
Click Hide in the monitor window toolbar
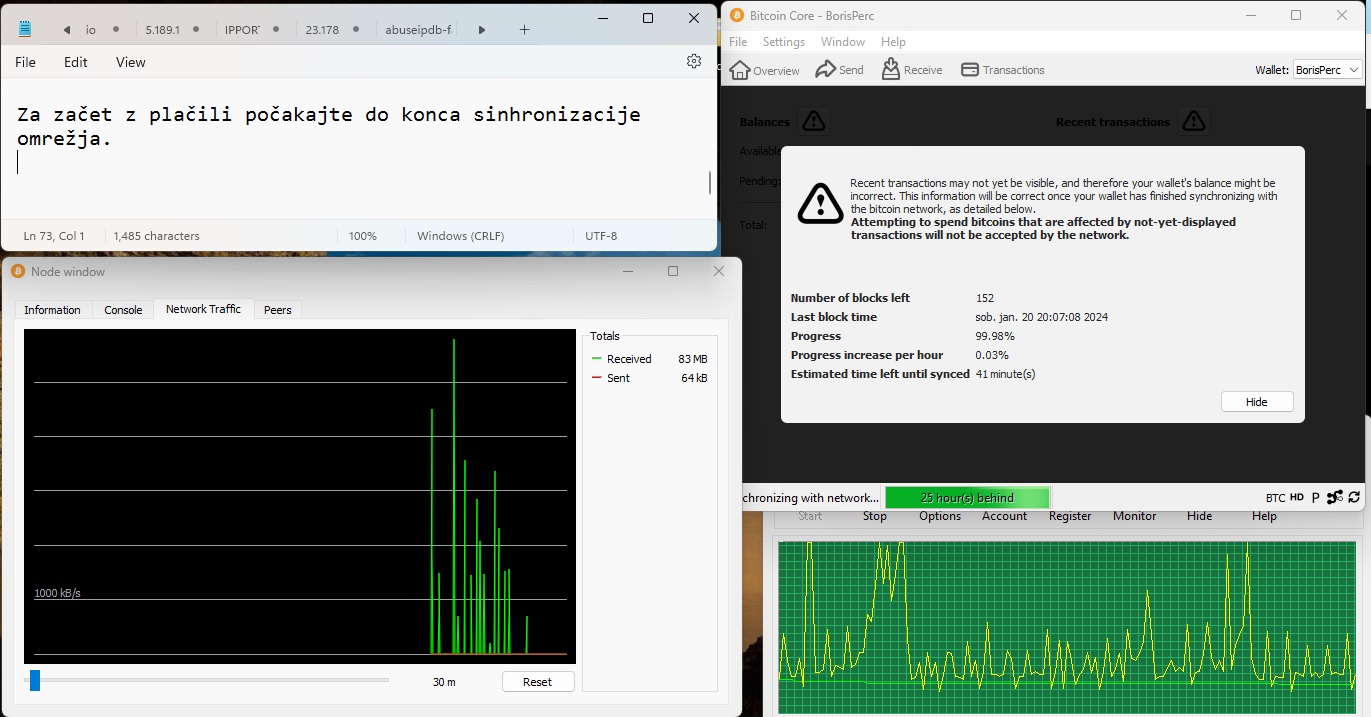pos(1200,516)
